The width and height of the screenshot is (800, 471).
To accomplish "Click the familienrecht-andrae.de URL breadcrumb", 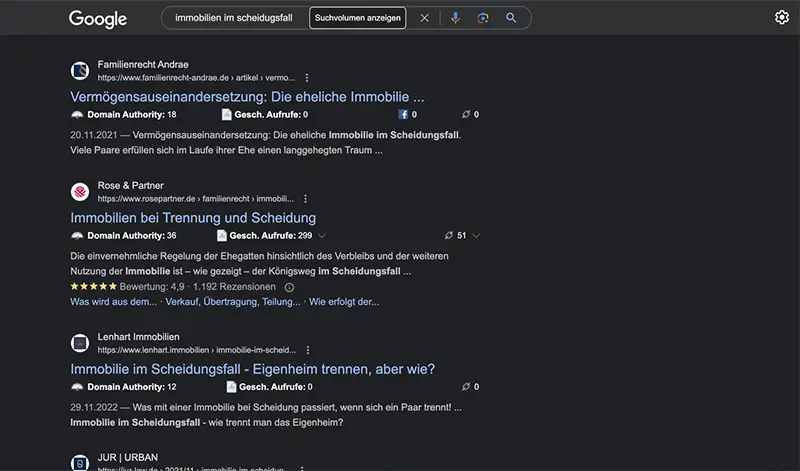I will coord(196,78).
